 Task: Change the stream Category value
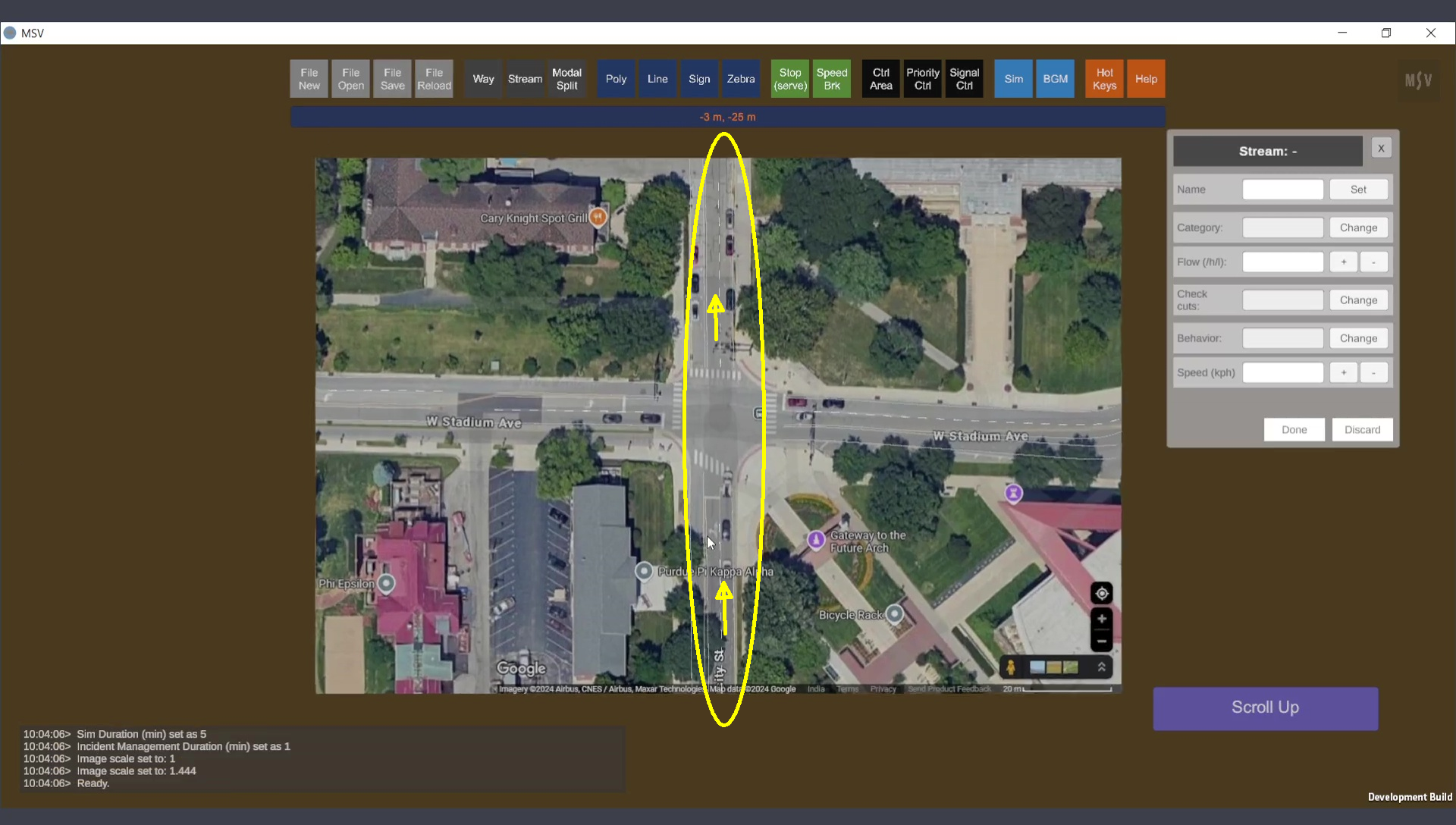click(x=1358, y=227)
